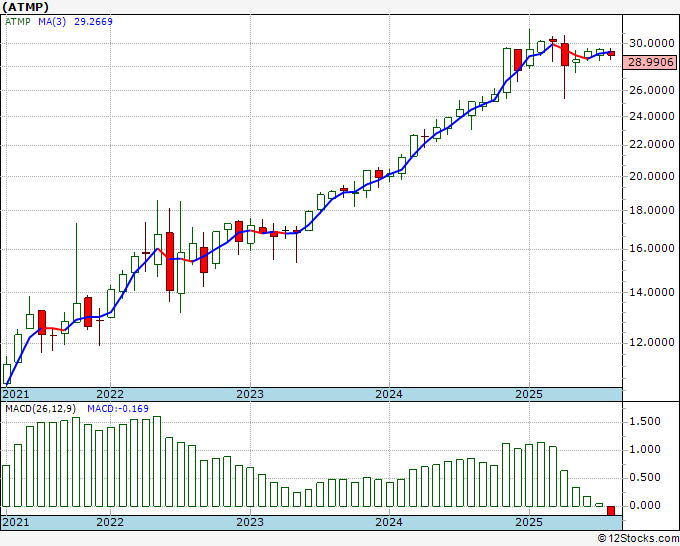Click the red negative MACD histogram bar

coord(611,510)
